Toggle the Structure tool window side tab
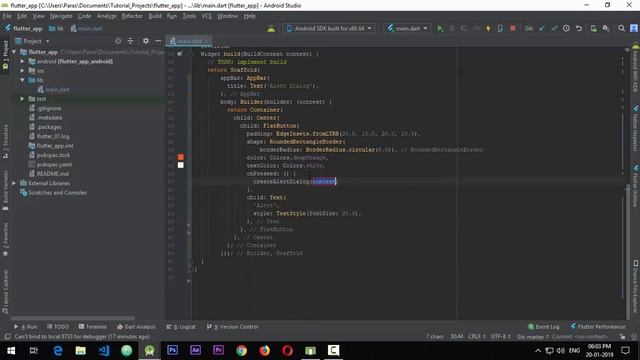 tap(5, 141)
